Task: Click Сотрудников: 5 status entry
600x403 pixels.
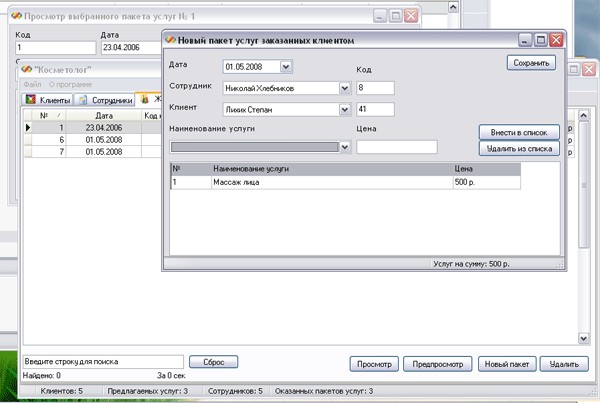Action: 235,391
